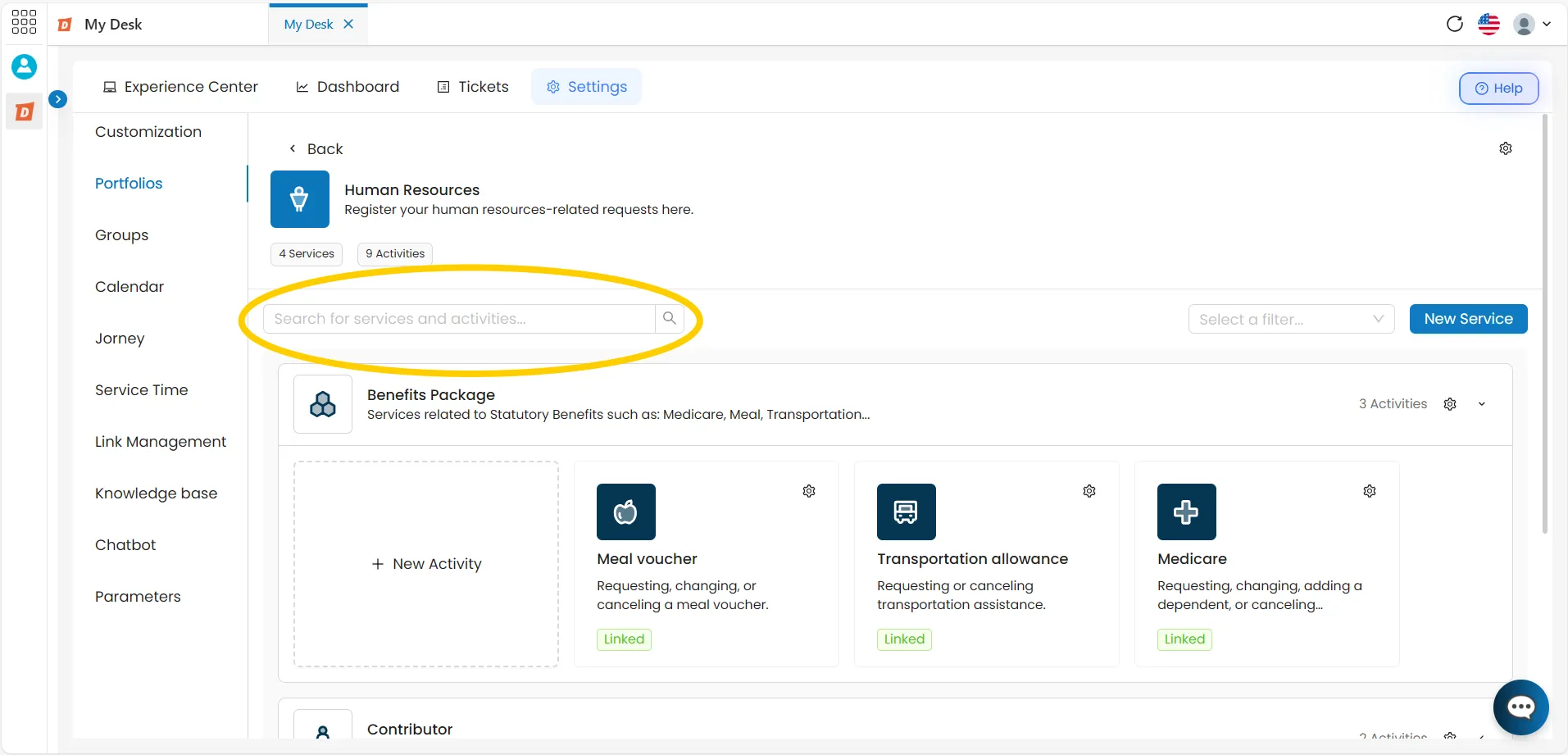This screenshot has height=755, width=1568.
Task: Open Meal voucher activity gear settings
Action: 809,491
